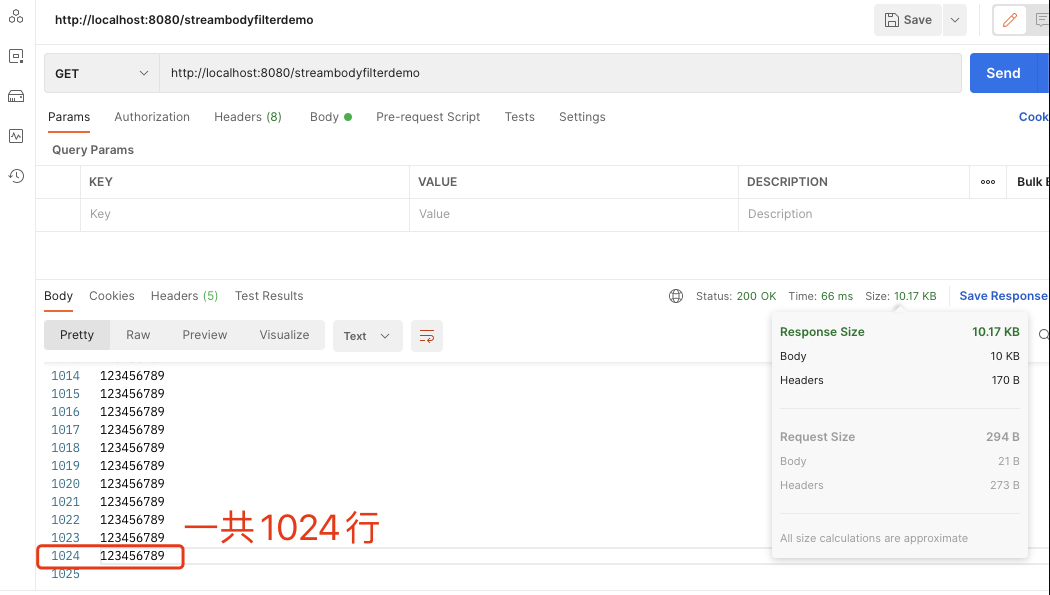Toggle the line wrap icon
Screen dimensions: 1050x595
pyautogui.click(x=427, y=335)
